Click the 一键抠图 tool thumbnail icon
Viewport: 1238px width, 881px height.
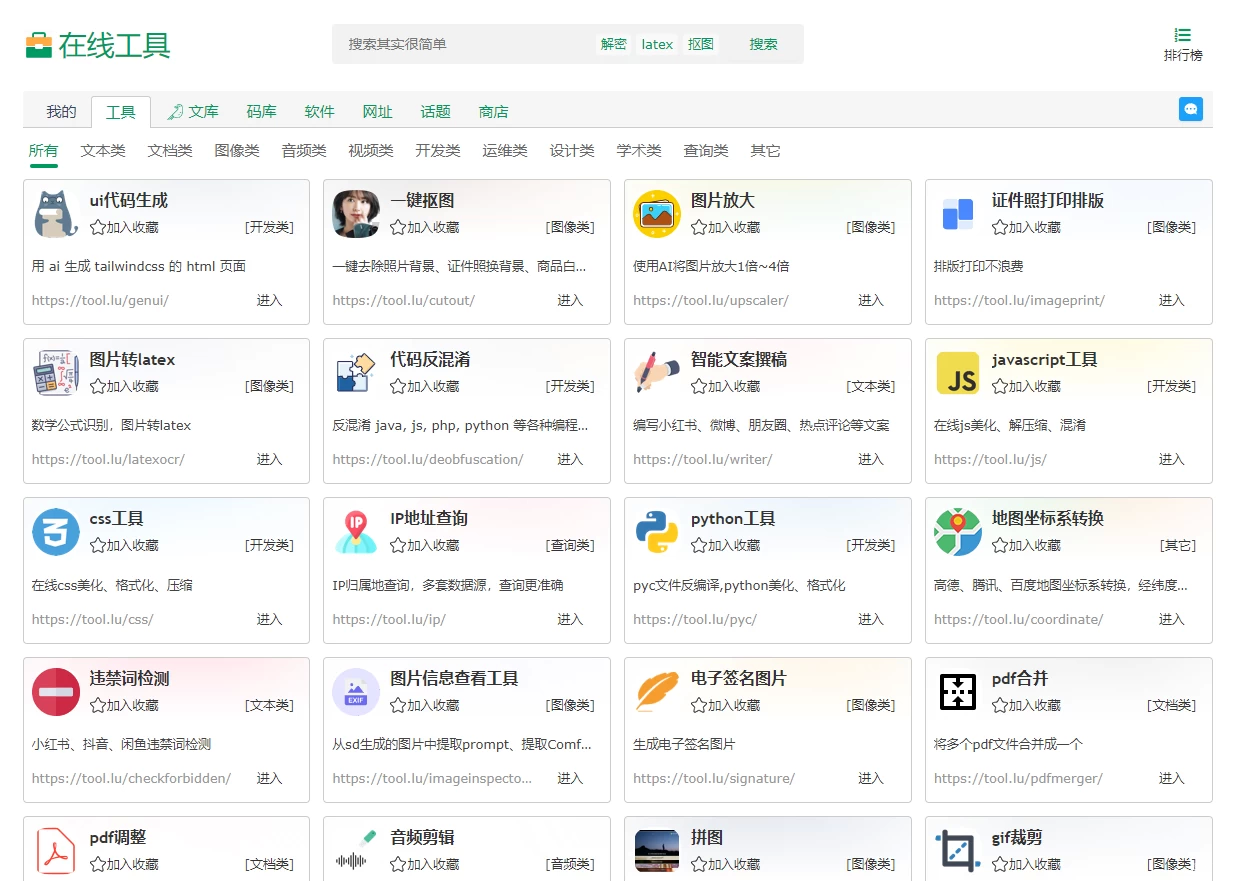point(356,213)
